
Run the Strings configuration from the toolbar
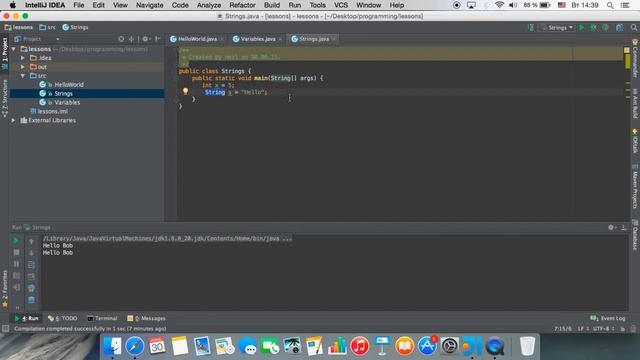581,27
